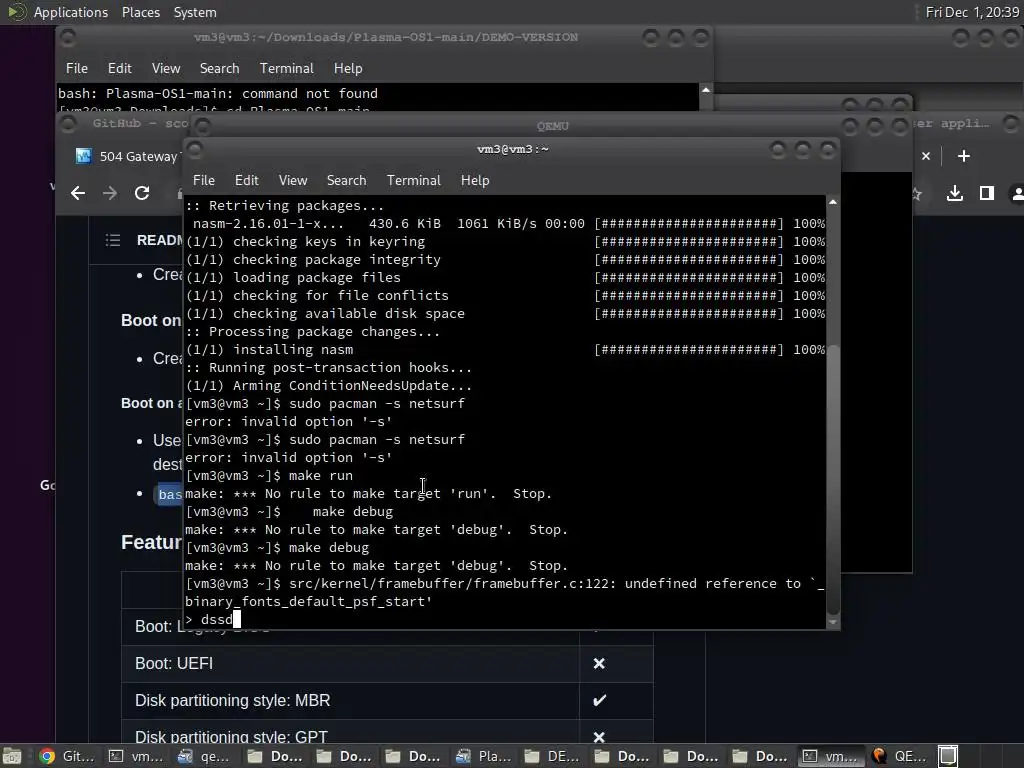This screenshot has width=1024, height=768.
Task: Click the X mark in the Boot: UEFI row
Action: [599, 664]
